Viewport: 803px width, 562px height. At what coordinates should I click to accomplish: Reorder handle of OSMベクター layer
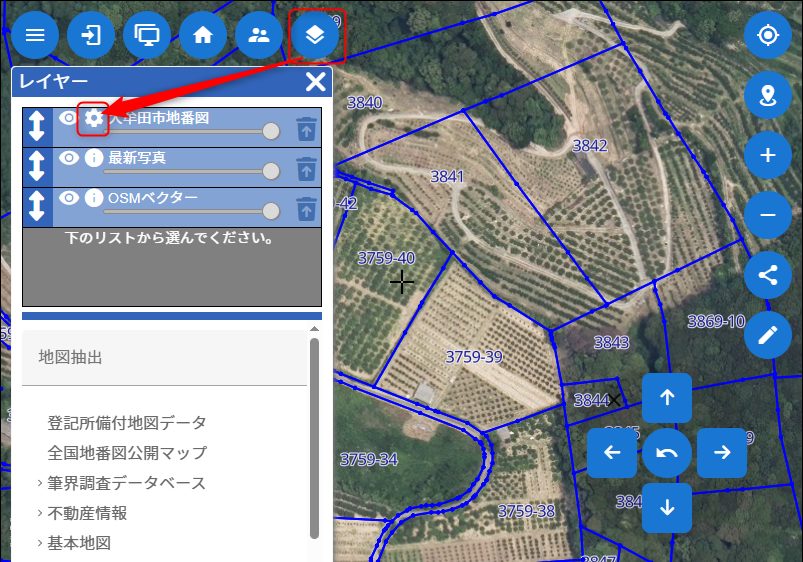(x=37, y=207)
